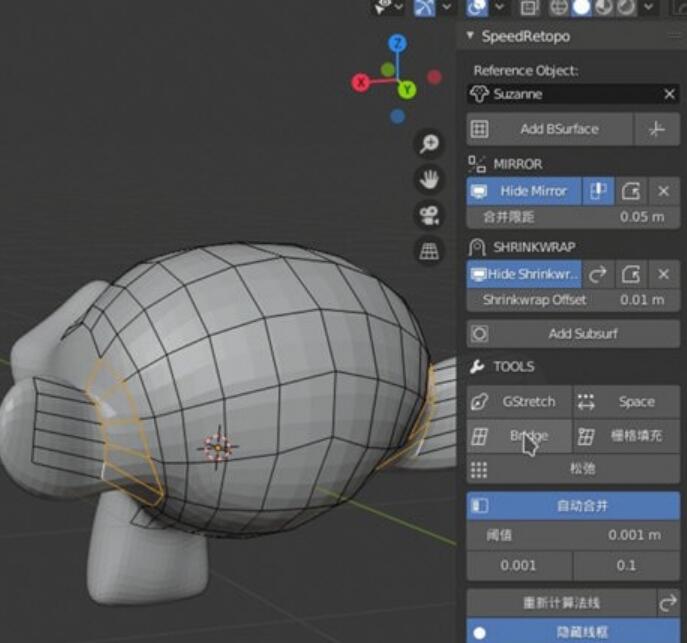Select the 0.1 threshold preset
This screenshot has height=643, width=687.
click(x=627, y=565)
